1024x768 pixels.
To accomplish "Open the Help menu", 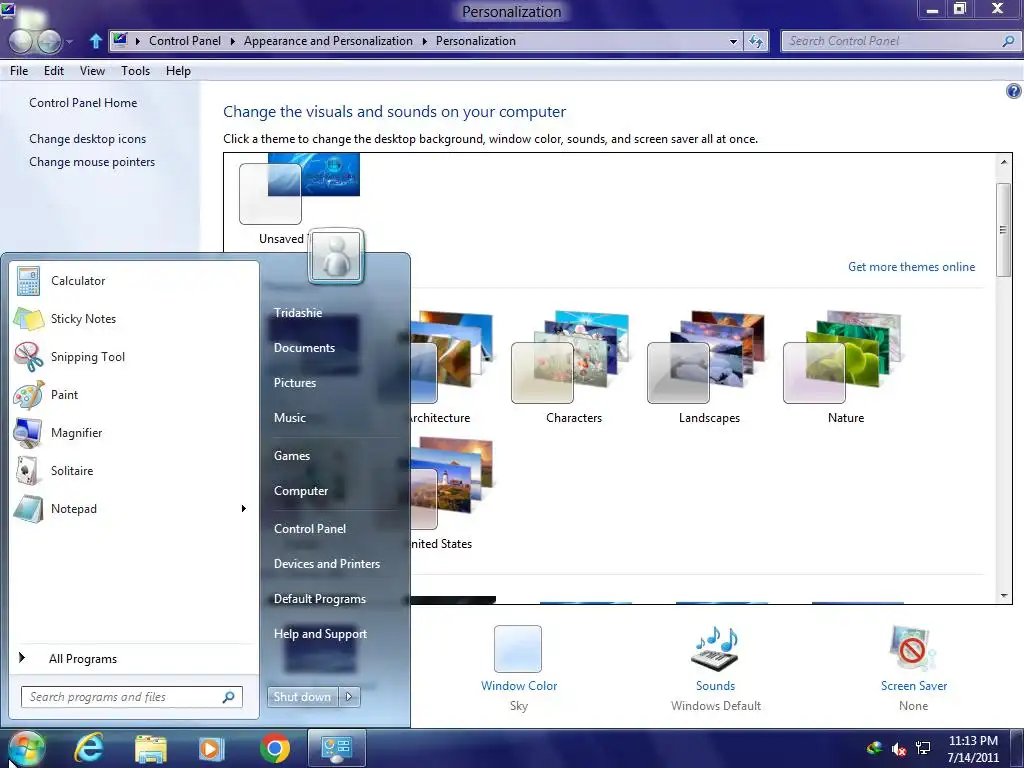I will click(178, 71).
